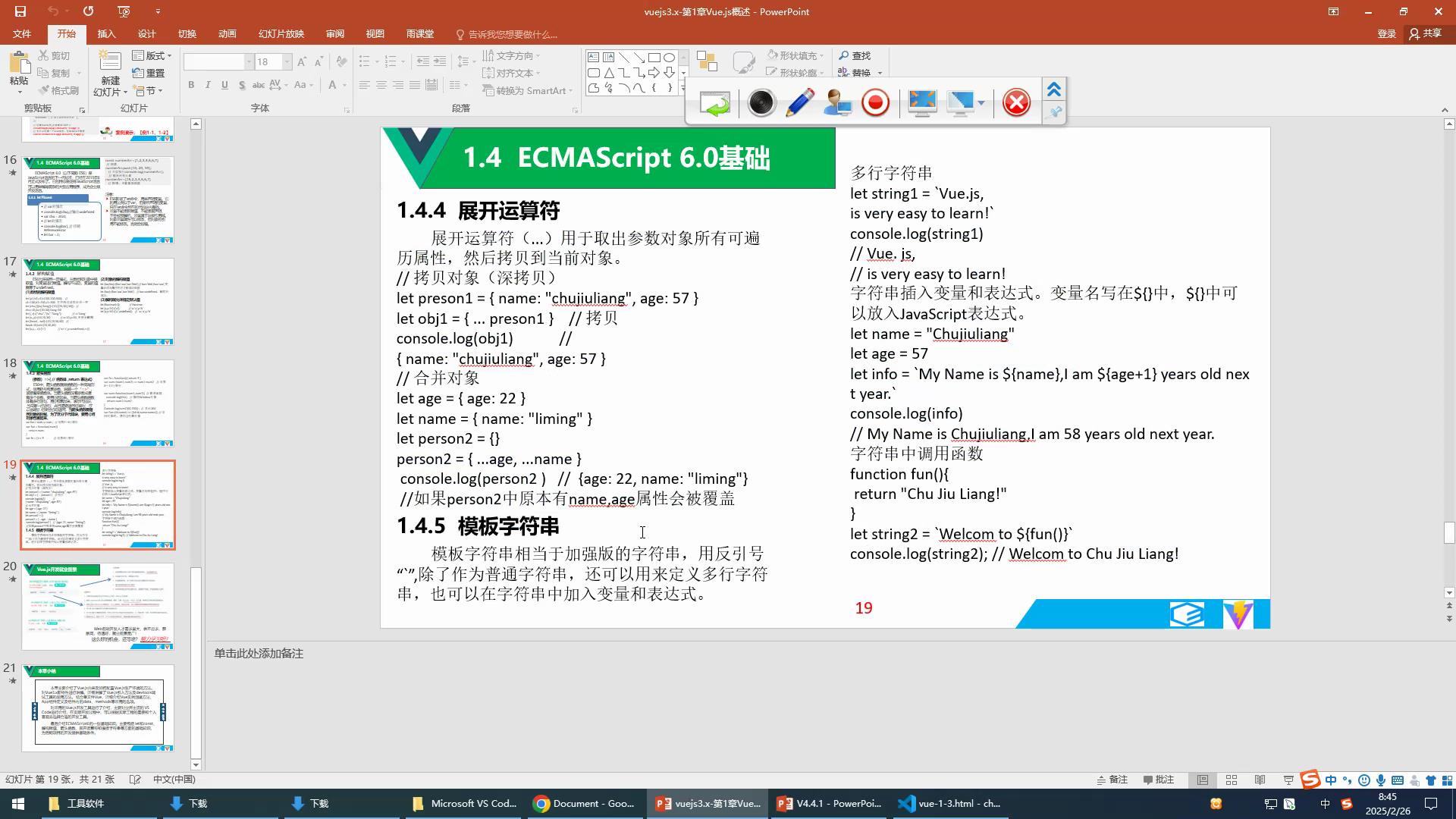Open the Slide Show (幻灯片放映) tab

[281, 34]
